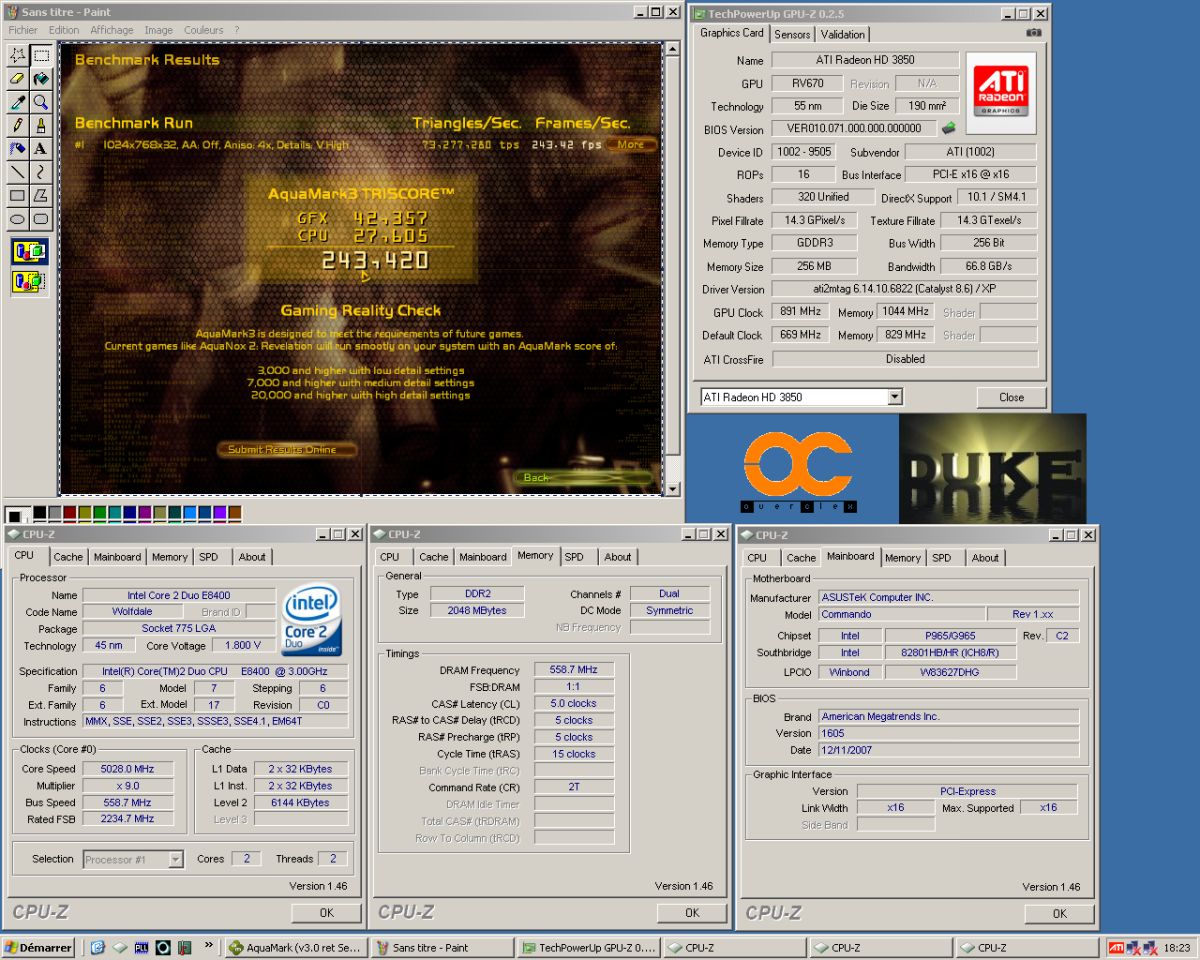This screenshot has width=1200, height=960.
Task: Switch to TechPowerUp GPU-Z taskbar button
Action: [589, 947]
